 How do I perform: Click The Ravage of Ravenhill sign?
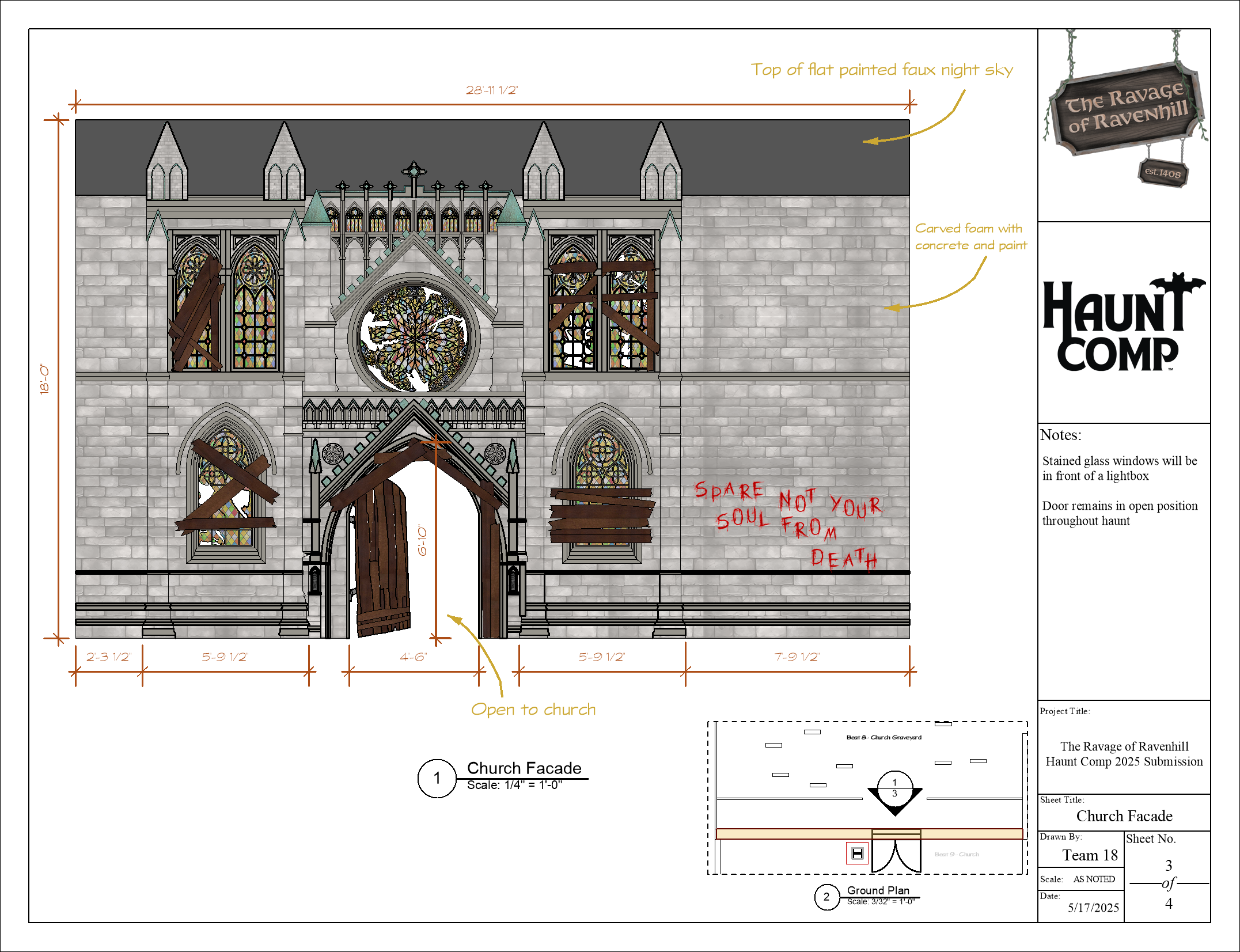1125,109
